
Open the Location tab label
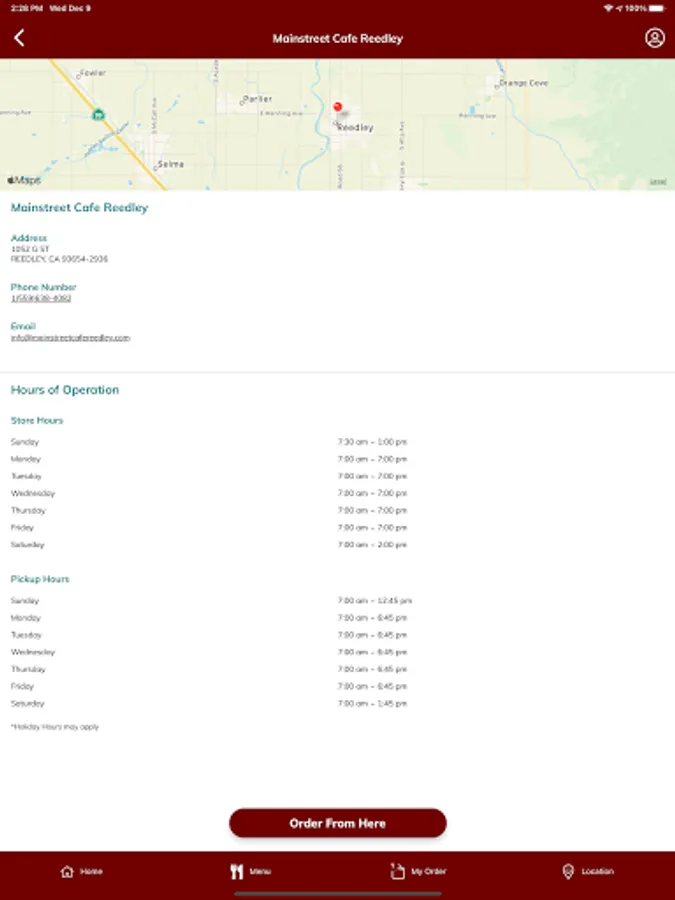click(598, 871)
